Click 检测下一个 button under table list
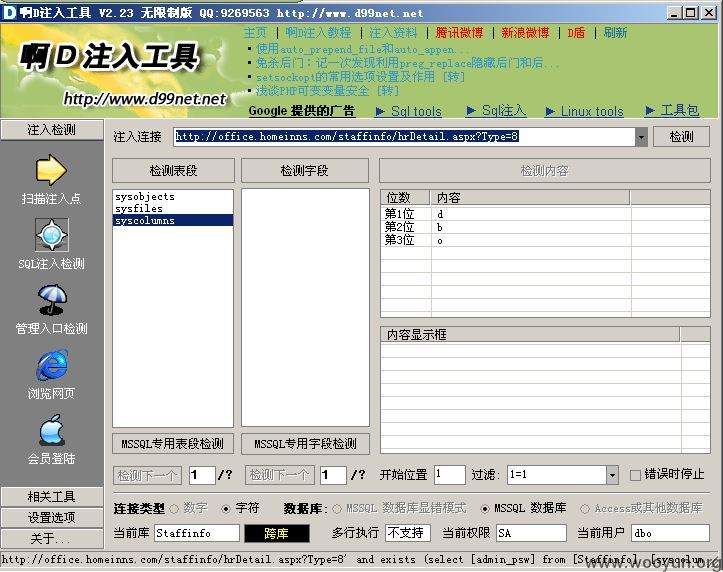 [148, 475]
